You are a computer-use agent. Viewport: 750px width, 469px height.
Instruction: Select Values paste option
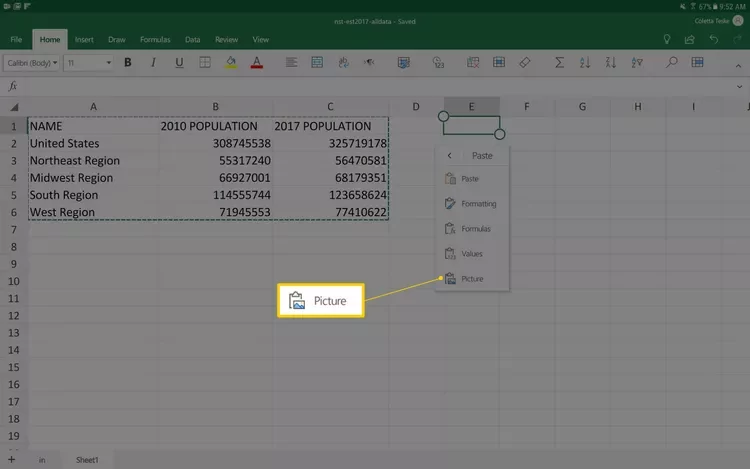[471, 254]
